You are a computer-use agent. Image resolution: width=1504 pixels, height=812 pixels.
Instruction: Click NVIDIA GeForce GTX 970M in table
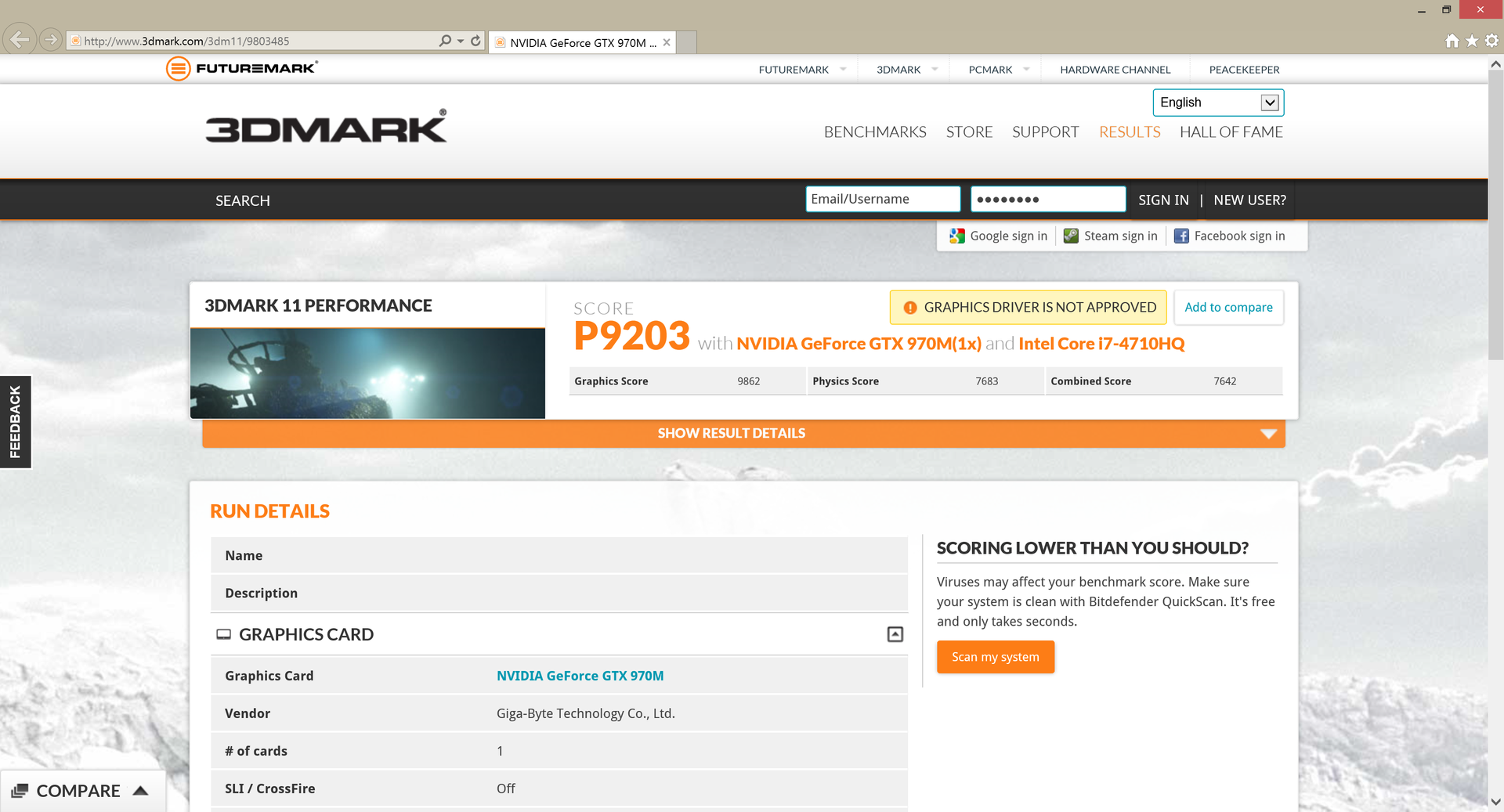tap(580, 676)
